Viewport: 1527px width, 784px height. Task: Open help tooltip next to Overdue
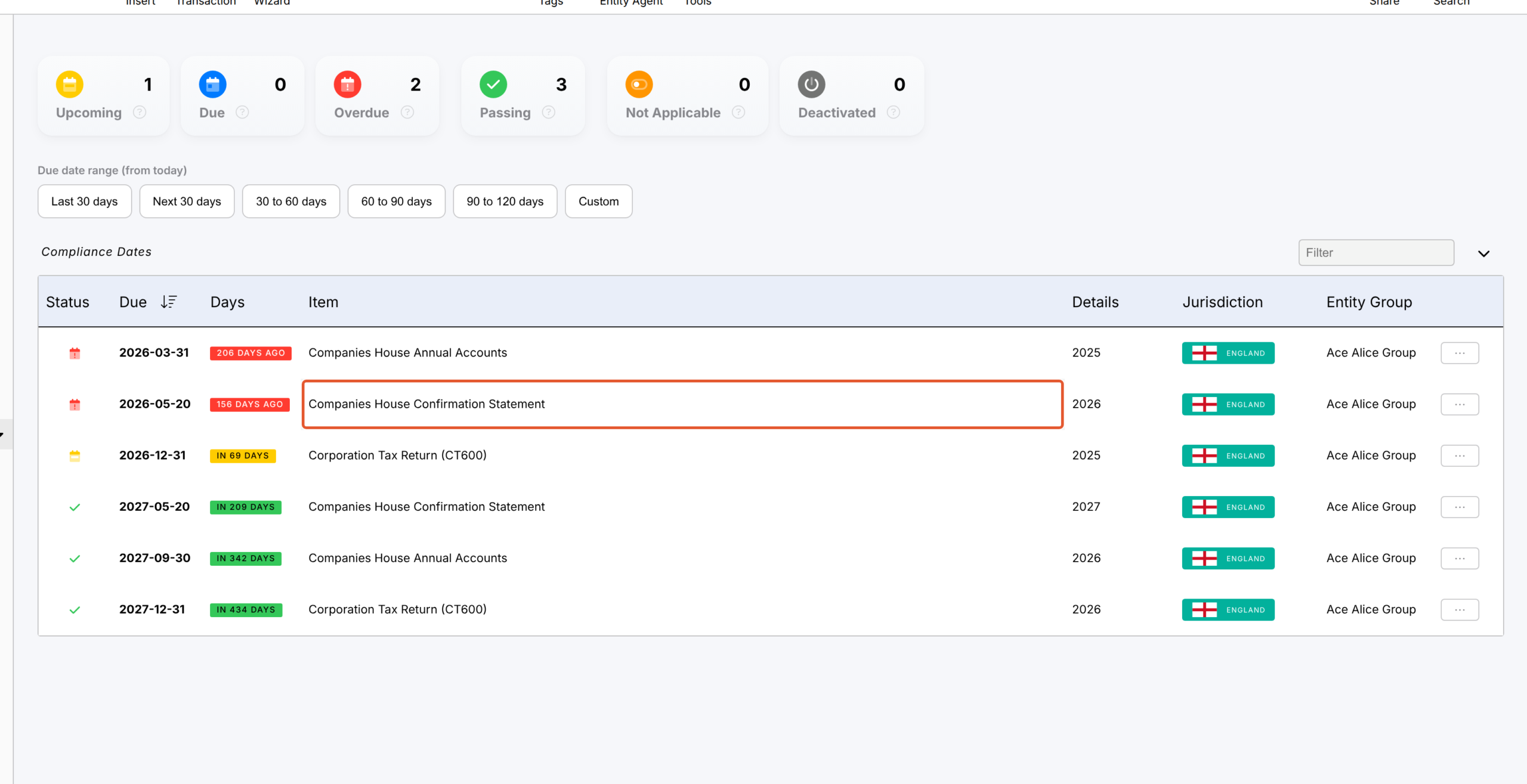click(x=407, y=112)
